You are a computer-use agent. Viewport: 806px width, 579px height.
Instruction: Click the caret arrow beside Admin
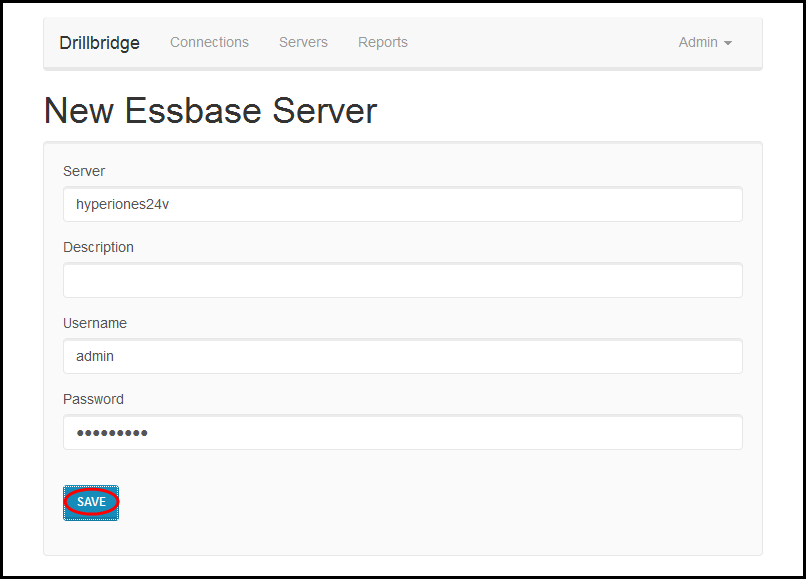tap(727, 43)
